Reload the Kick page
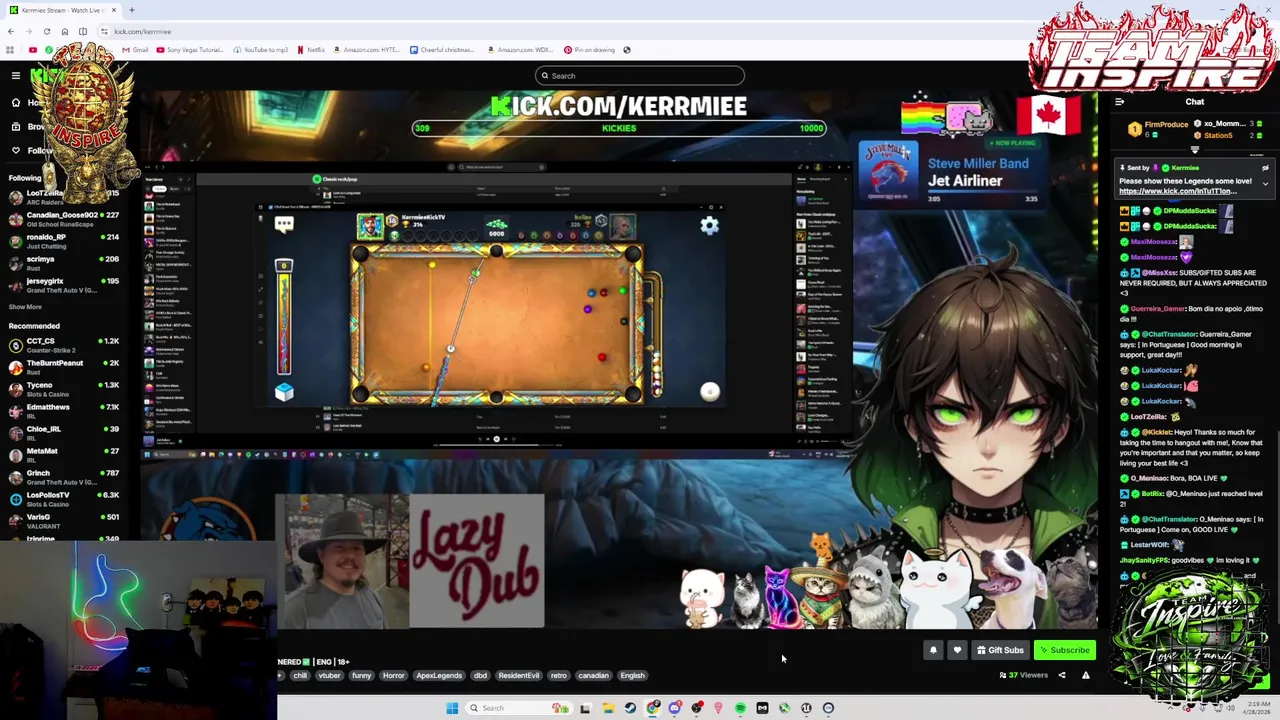1280x720 pixels. coord(46,31)
